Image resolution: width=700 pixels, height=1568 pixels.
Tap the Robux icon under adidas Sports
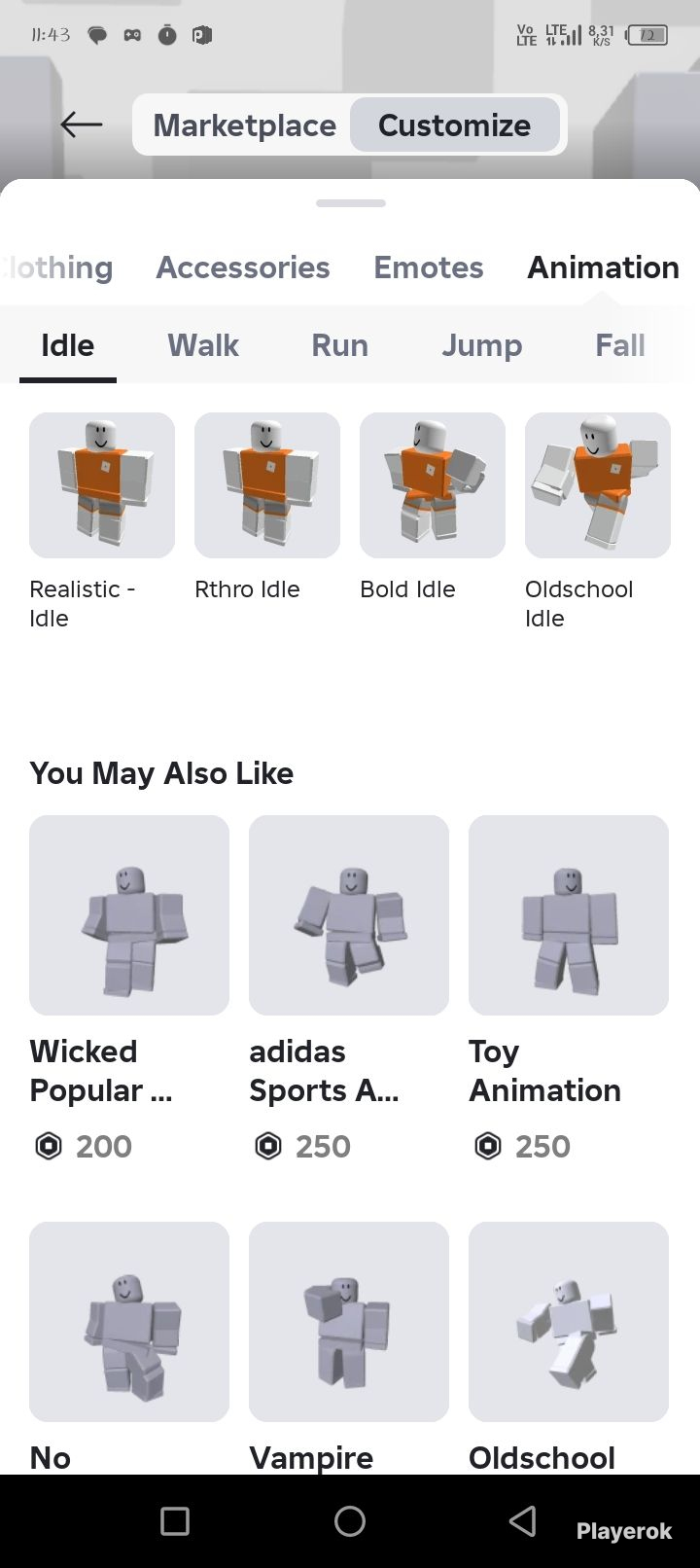(267, 1147)
